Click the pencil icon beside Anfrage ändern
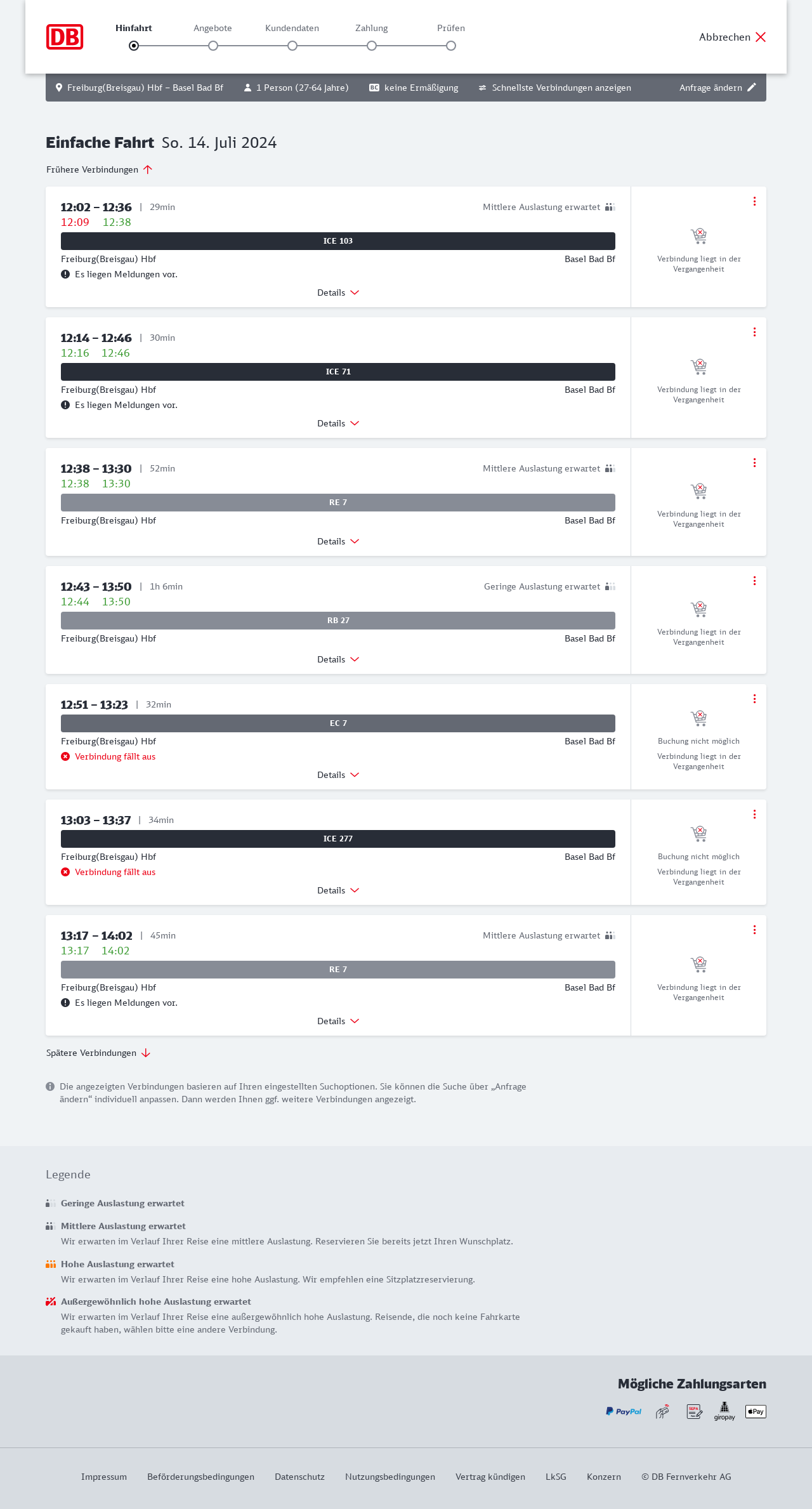812x1509 pixels. 752,88
